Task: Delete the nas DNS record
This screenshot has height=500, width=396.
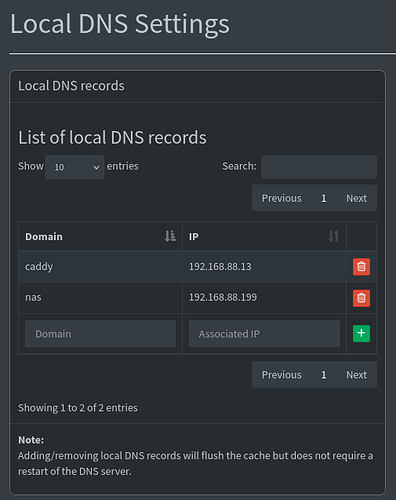Action: point(361,298)
